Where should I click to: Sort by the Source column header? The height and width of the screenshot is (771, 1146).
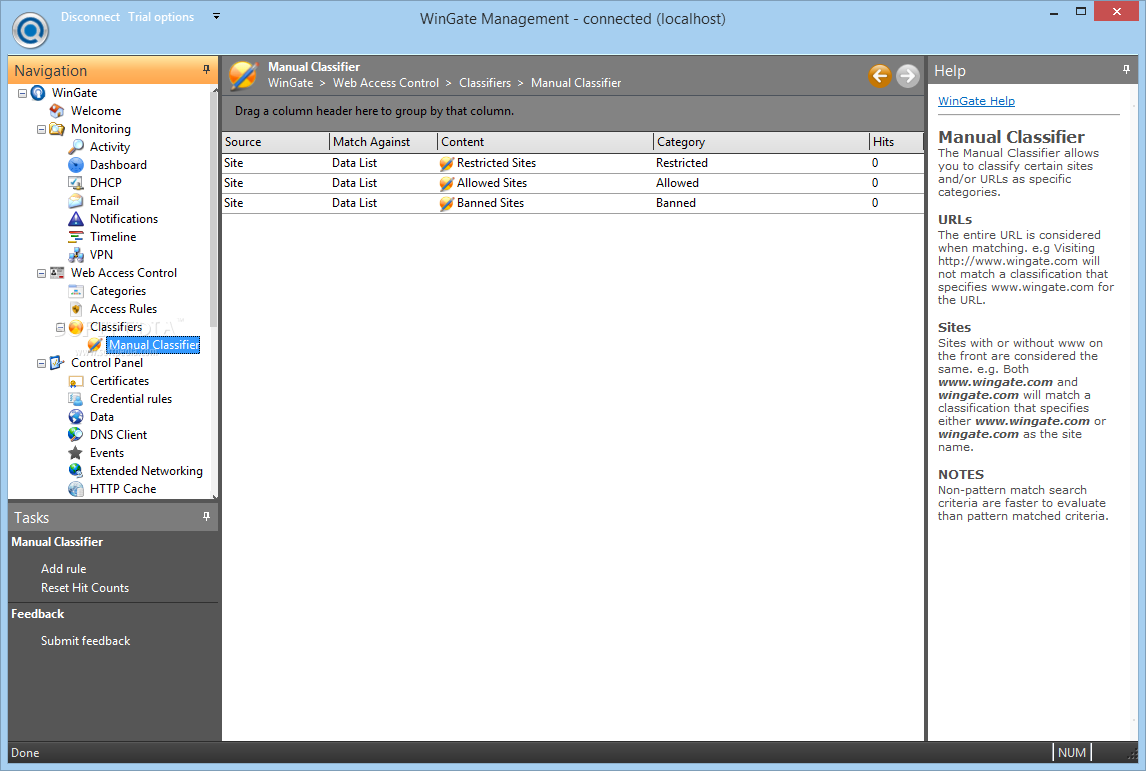point(276,142)
